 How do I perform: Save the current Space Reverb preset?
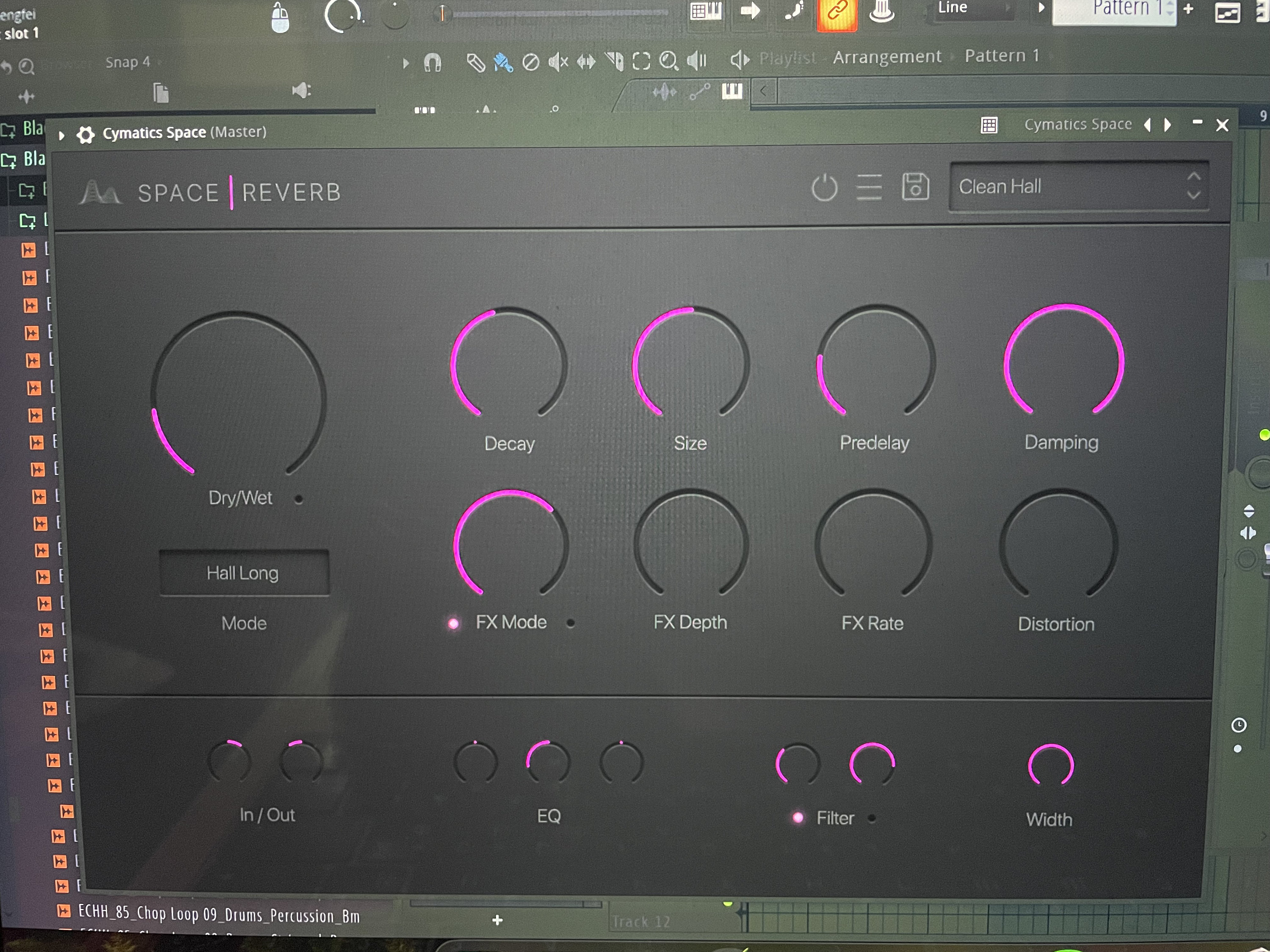(x=916, y=187)
